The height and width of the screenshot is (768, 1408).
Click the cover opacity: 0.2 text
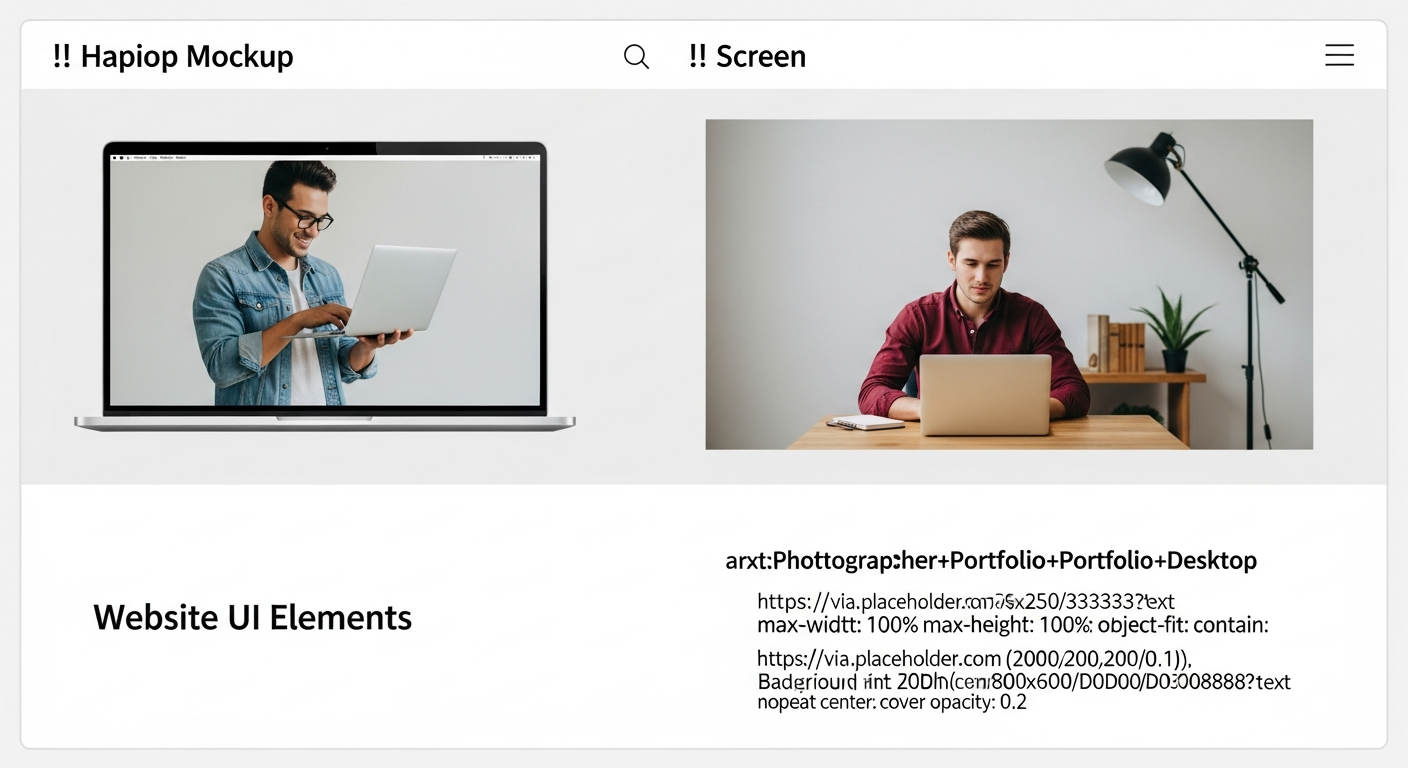pos(892,703)
